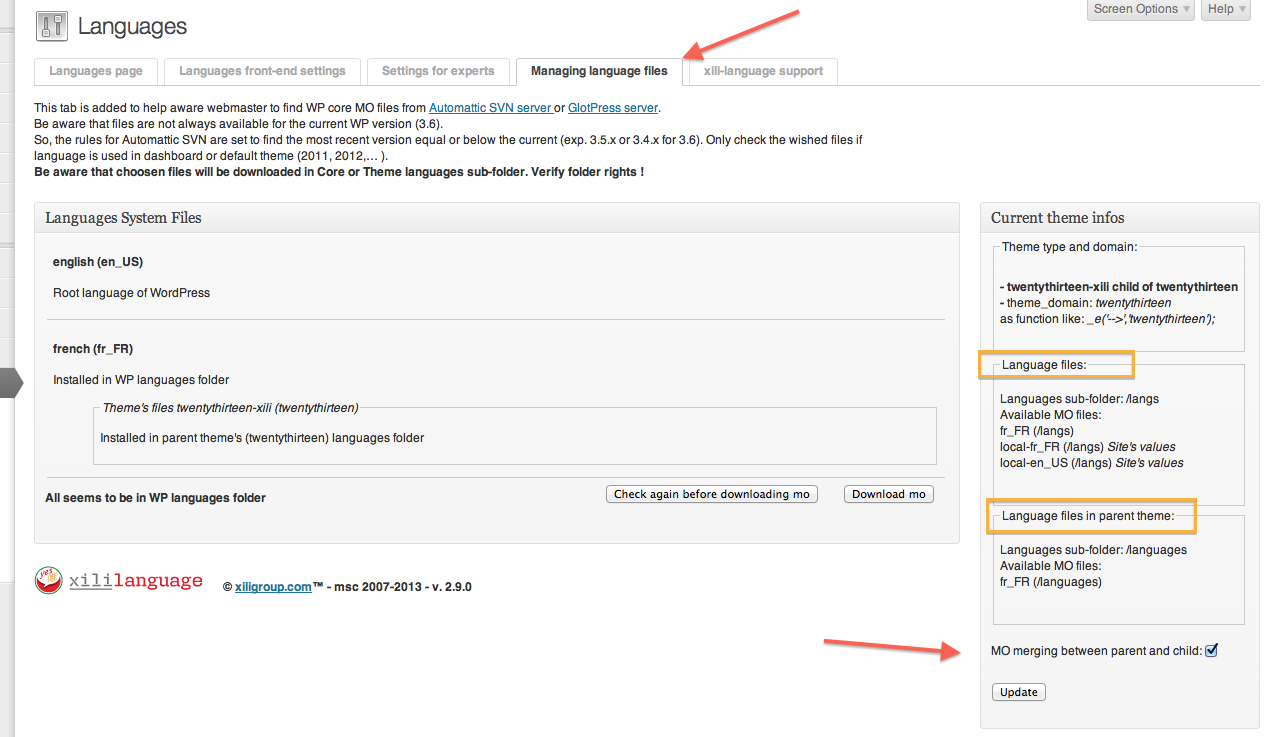
Task: Click the Current theme infos panel header
Action: 1120,218
